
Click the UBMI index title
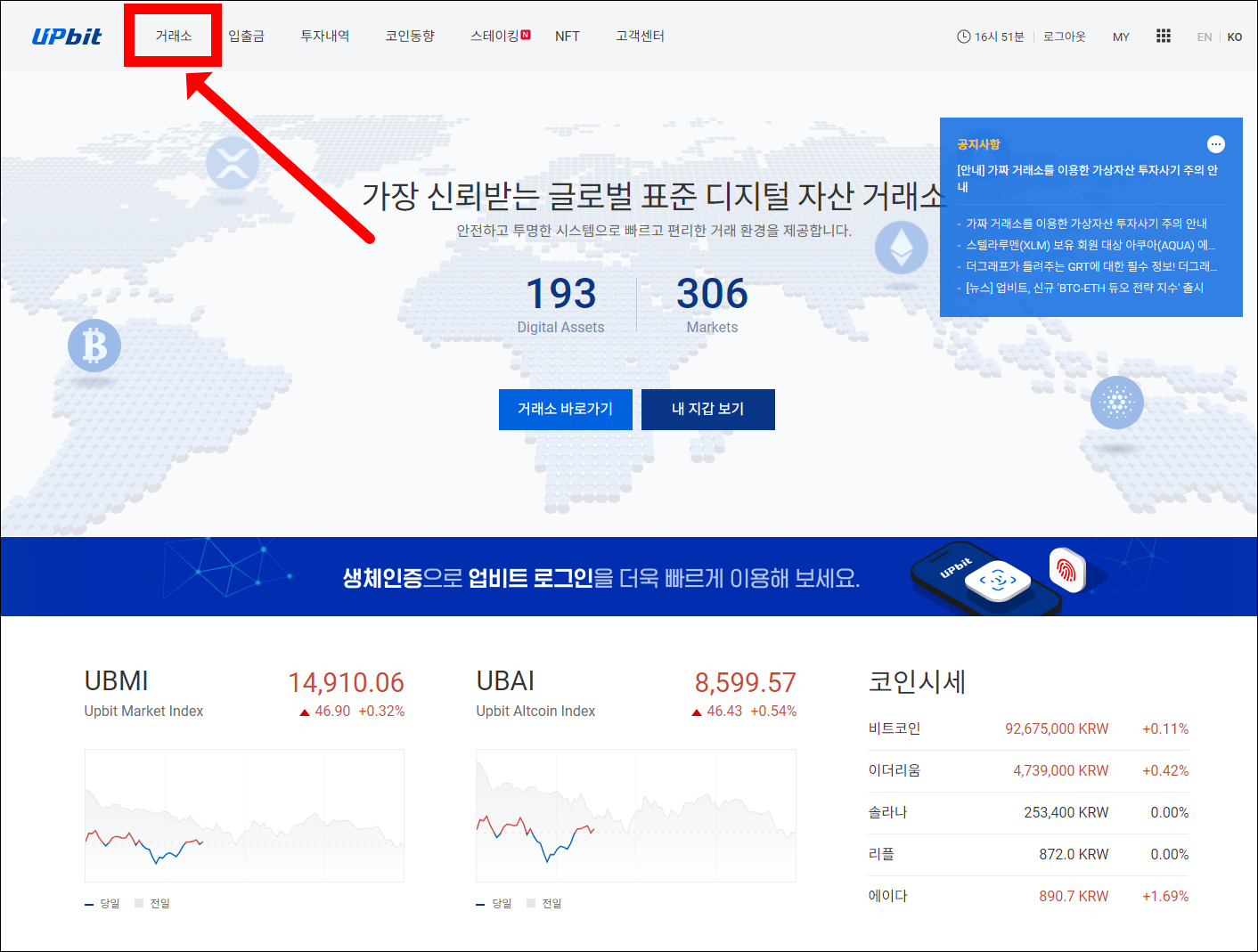[117, 681]
